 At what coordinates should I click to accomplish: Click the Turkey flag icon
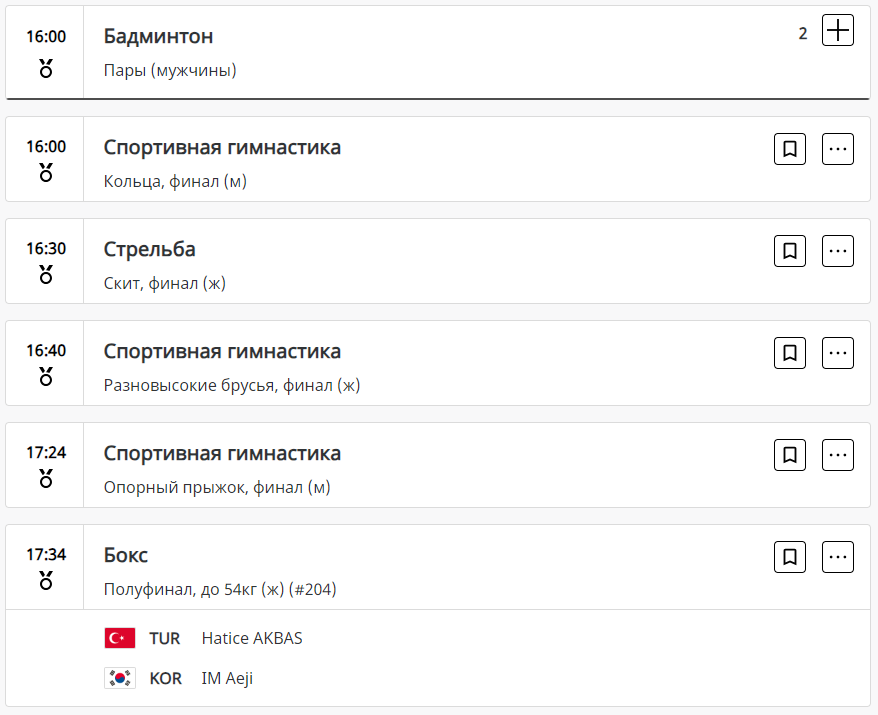click(x=120, y=638)
